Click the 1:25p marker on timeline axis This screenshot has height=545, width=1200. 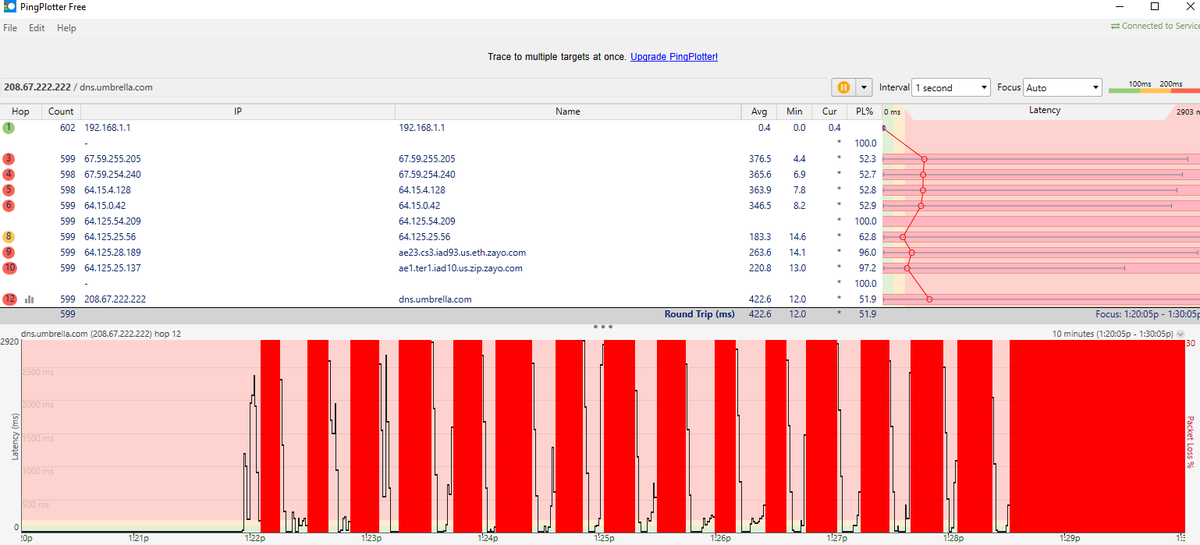[x=603, y=538]
